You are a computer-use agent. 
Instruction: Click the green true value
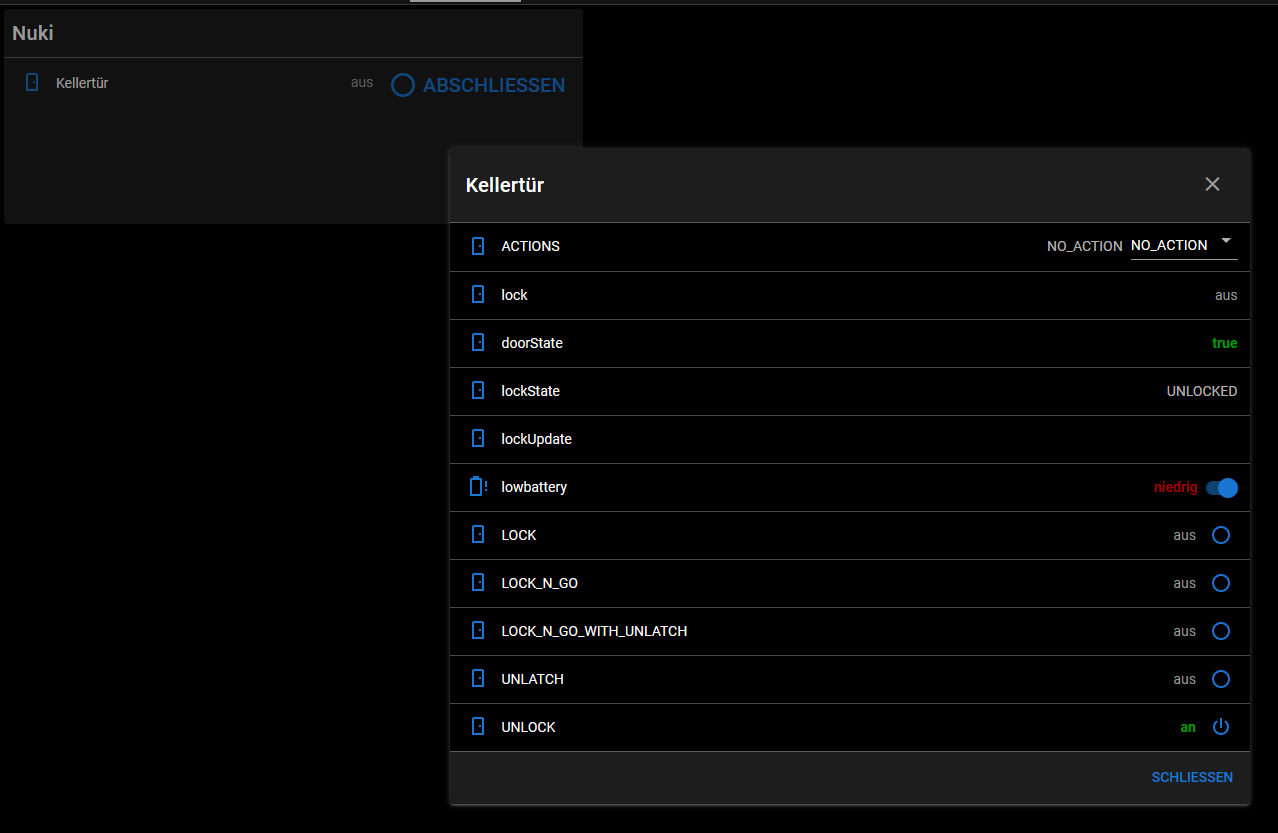(x=1224, y=343)
